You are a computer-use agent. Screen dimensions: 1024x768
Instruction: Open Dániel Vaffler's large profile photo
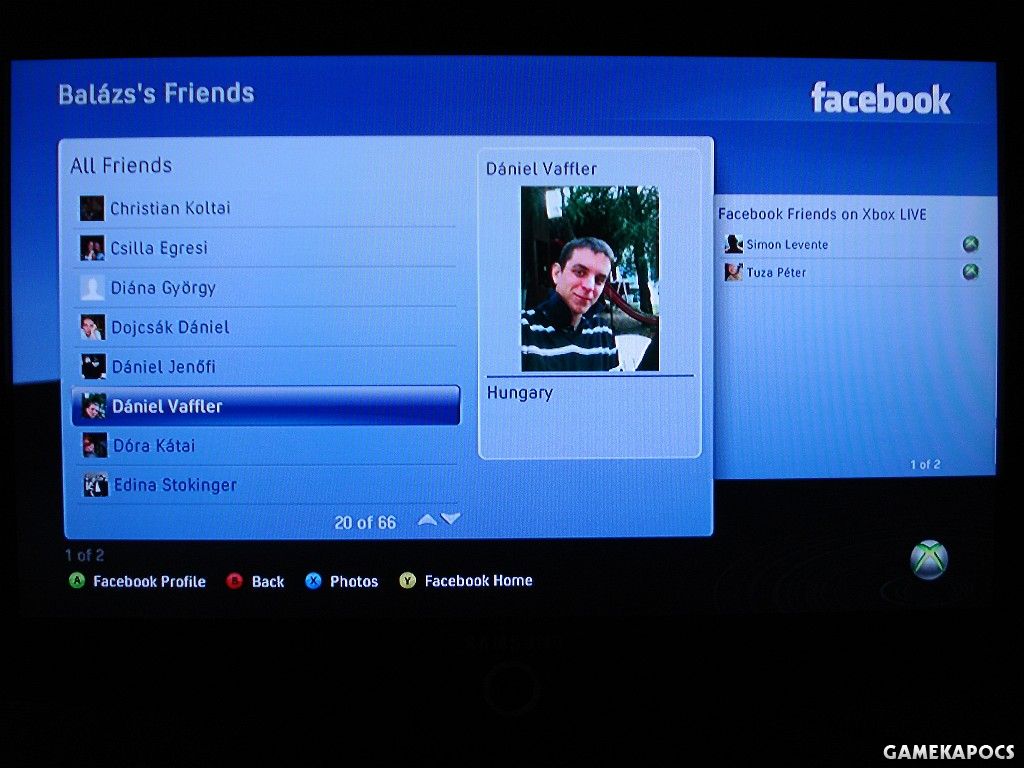(x=590, y=279)
